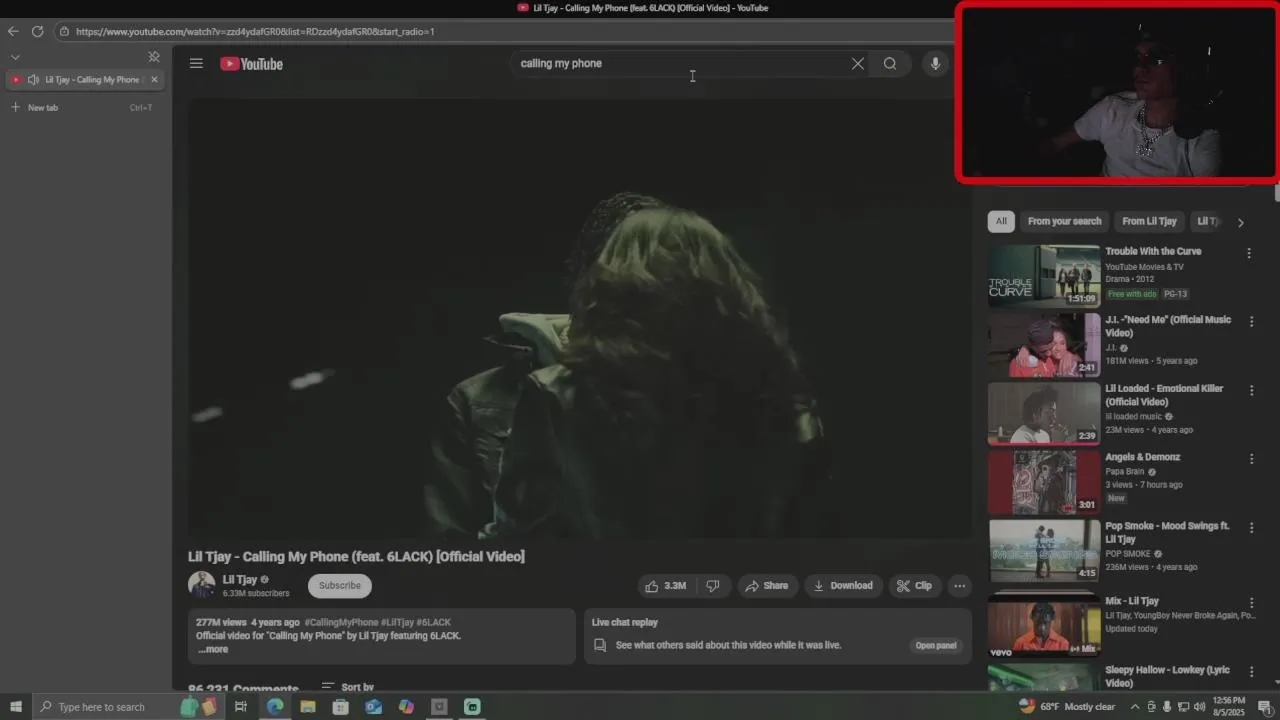Image resolution: width=1280 pixels, height=720 pixels.
Task: Show more filter chips with right arrow
Action: 1241,222
